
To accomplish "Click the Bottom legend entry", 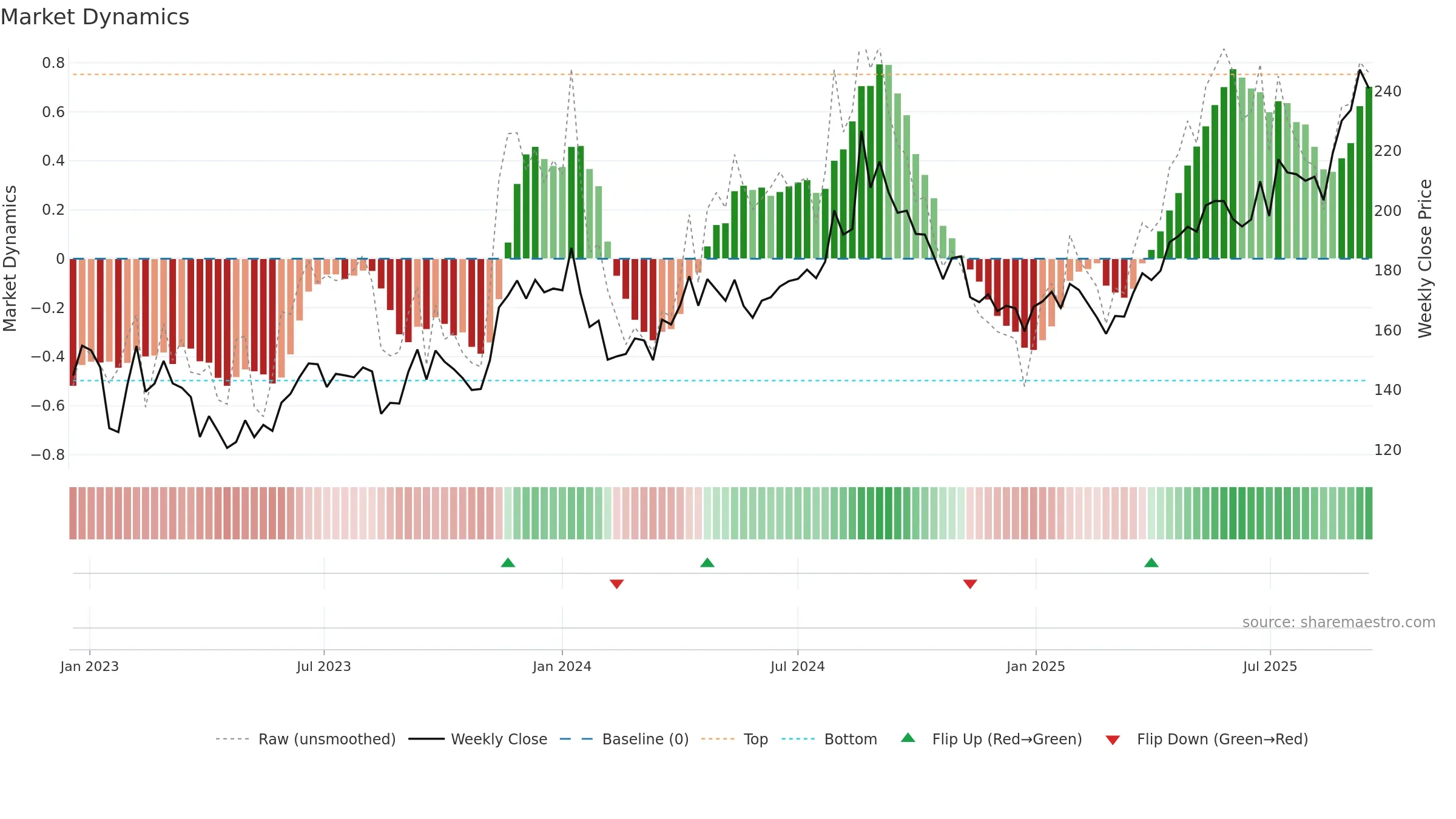I will pos(829,739).
